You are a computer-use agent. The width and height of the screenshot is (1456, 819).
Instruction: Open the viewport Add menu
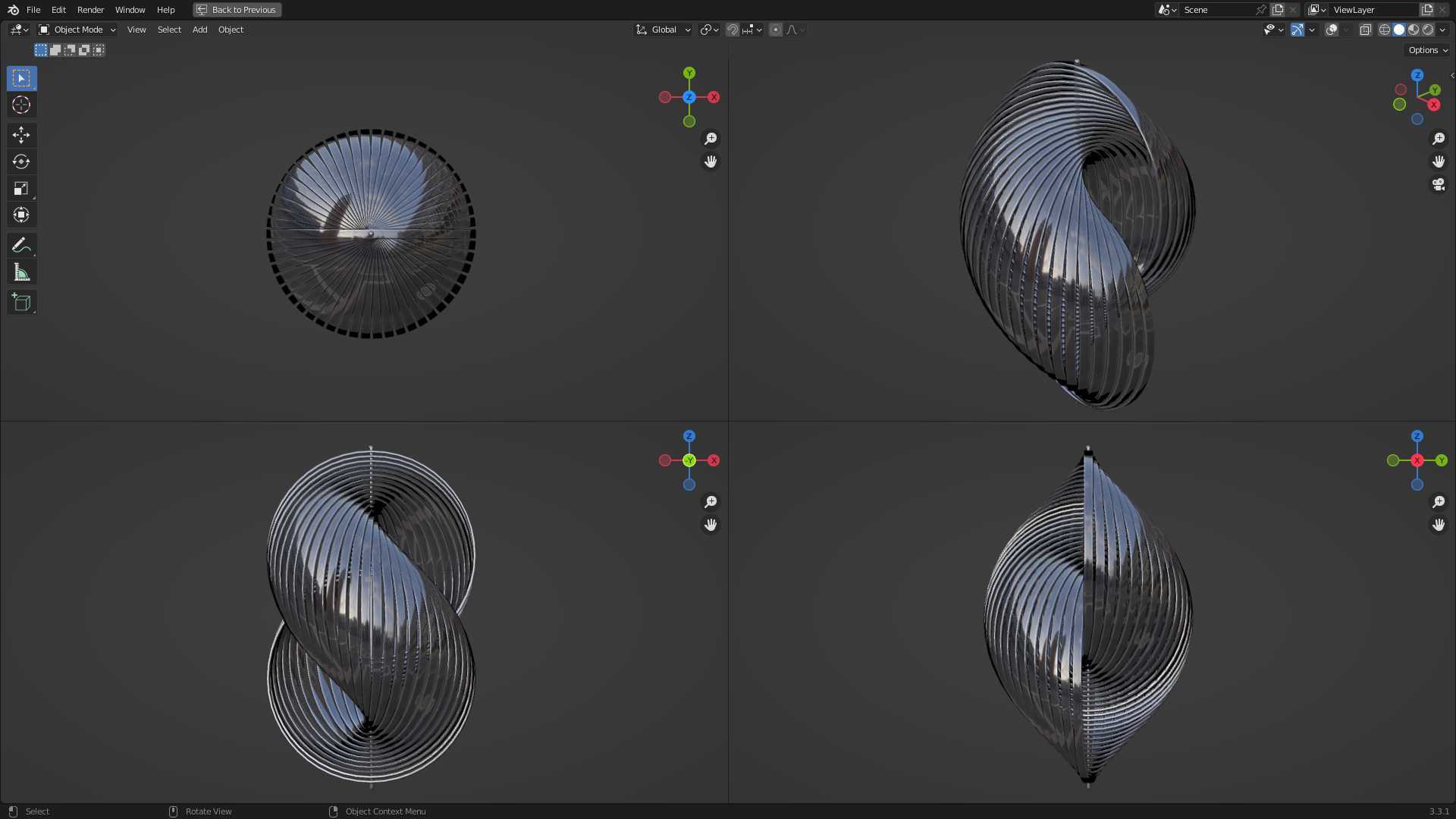pyautogui.click(x=199, y=30)
